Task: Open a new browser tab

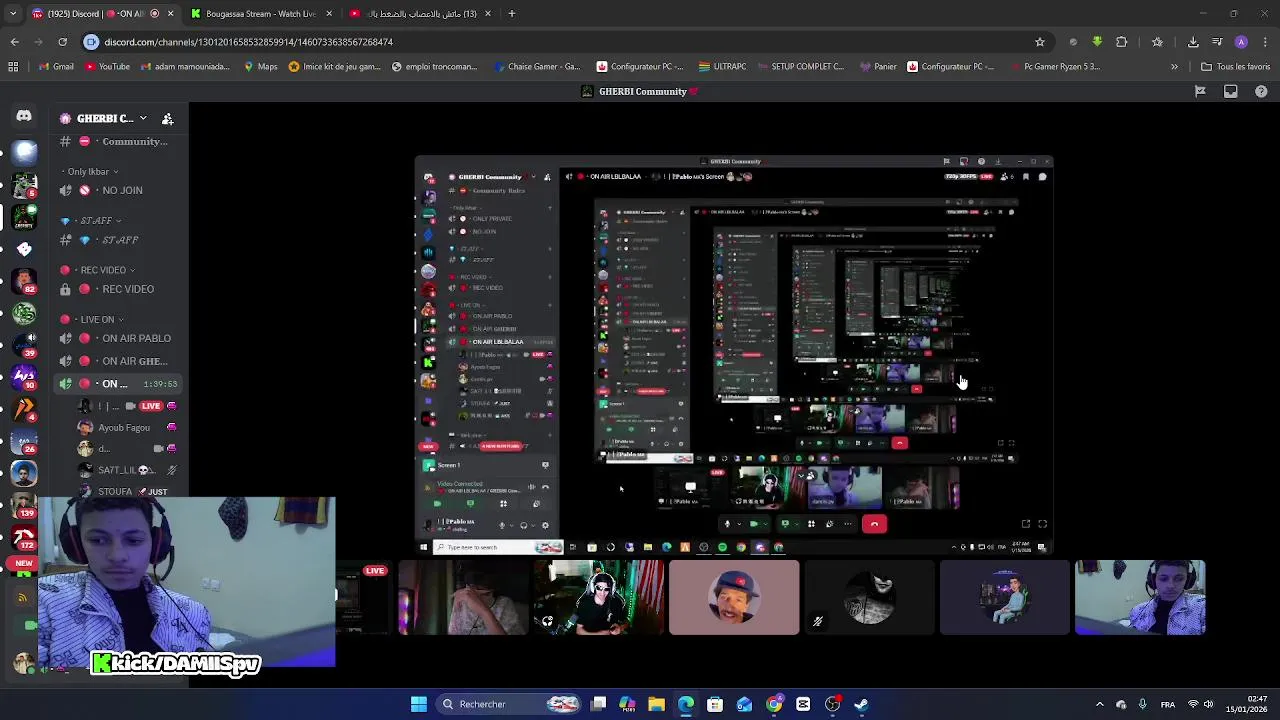Action: pos(511,13)
